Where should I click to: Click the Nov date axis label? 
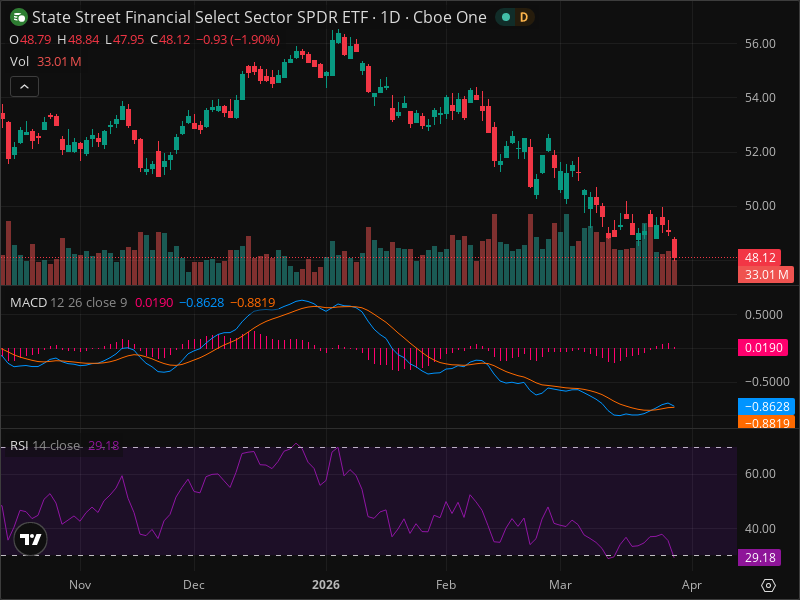[80, 585]
